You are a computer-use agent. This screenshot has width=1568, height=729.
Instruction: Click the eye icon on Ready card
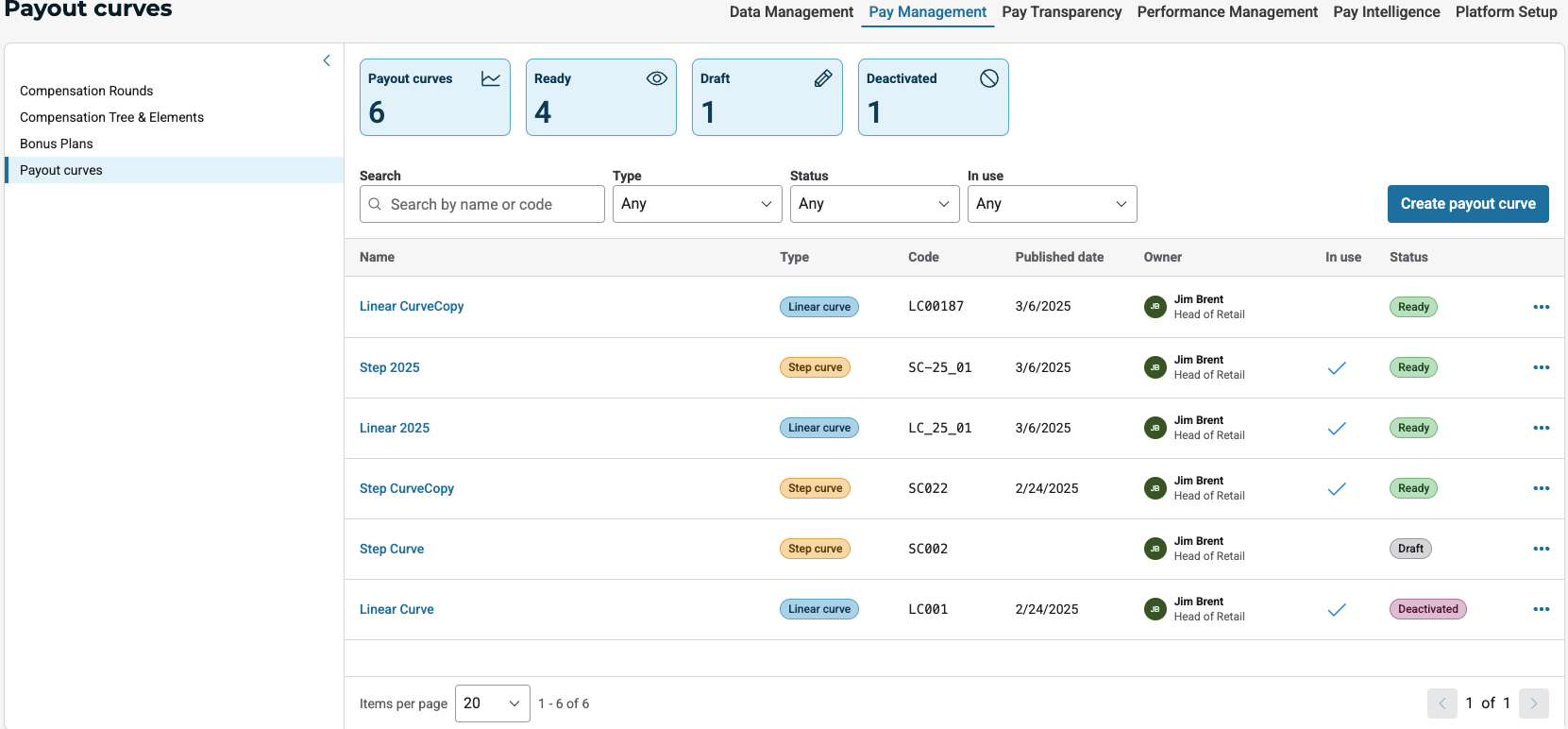(656, 78)
